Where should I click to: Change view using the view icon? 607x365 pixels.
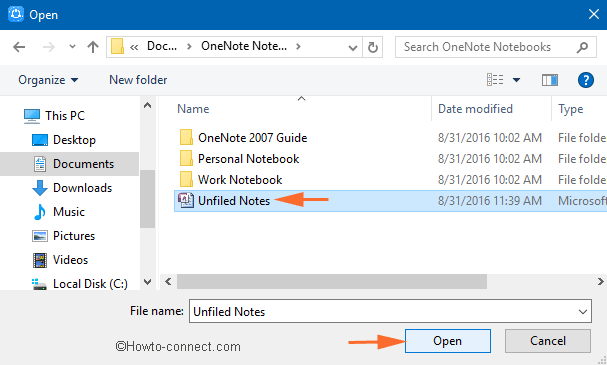point(495,80)
